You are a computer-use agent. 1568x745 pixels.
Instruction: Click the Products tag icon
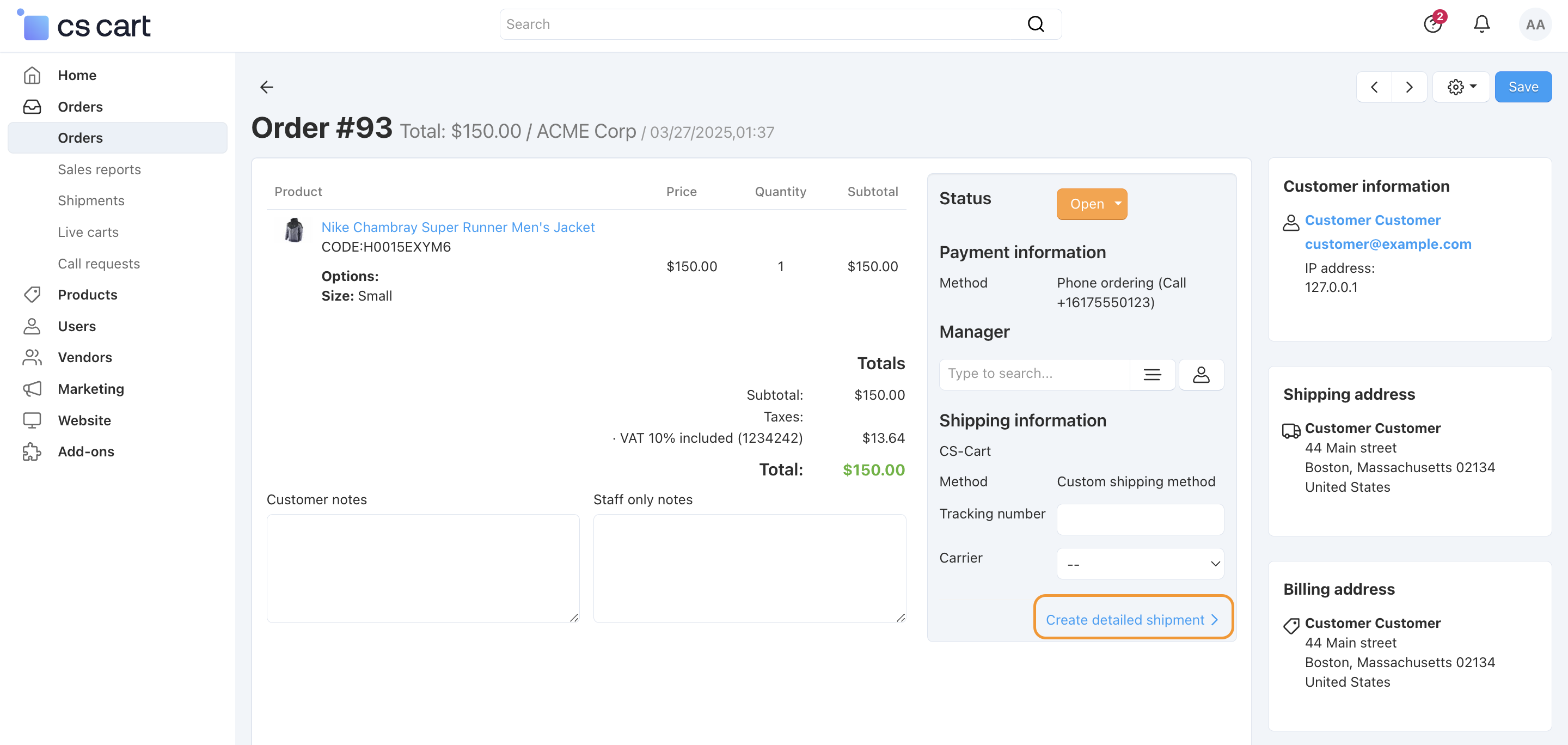(x=32, y=295)
